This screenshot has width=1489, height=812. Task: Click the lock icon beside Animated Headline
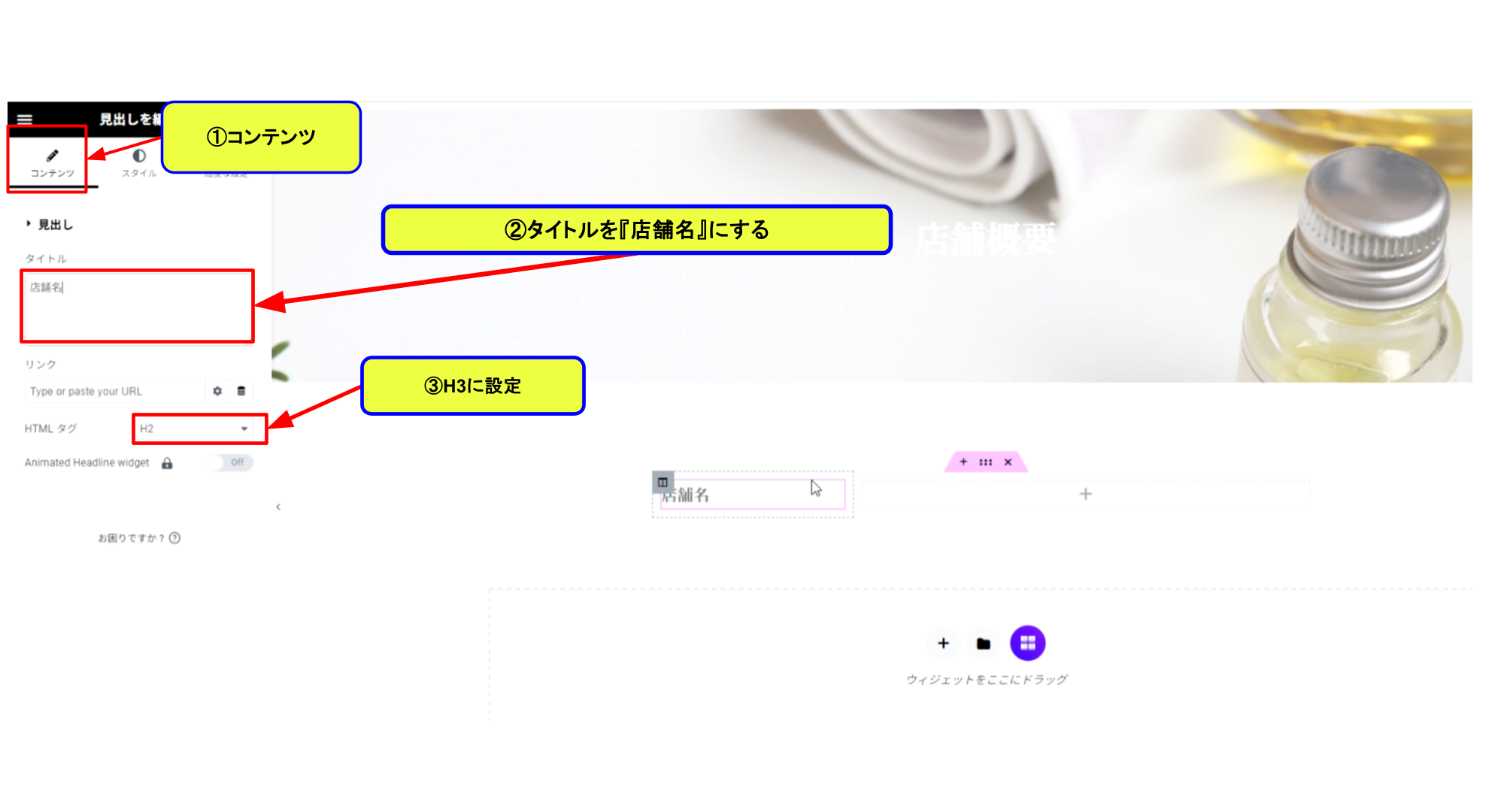[167, 463]
